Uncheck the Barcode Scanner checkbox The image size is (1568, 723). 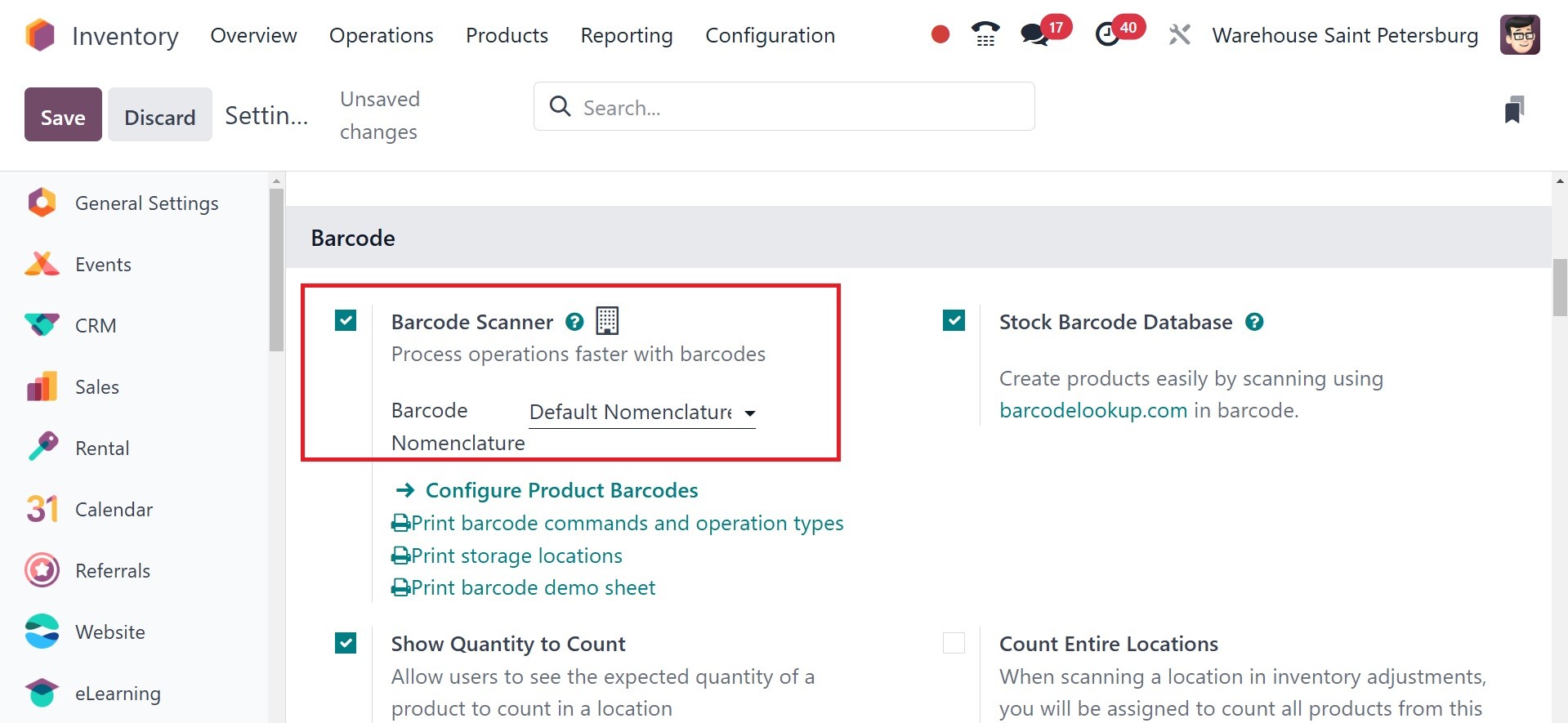346,320
